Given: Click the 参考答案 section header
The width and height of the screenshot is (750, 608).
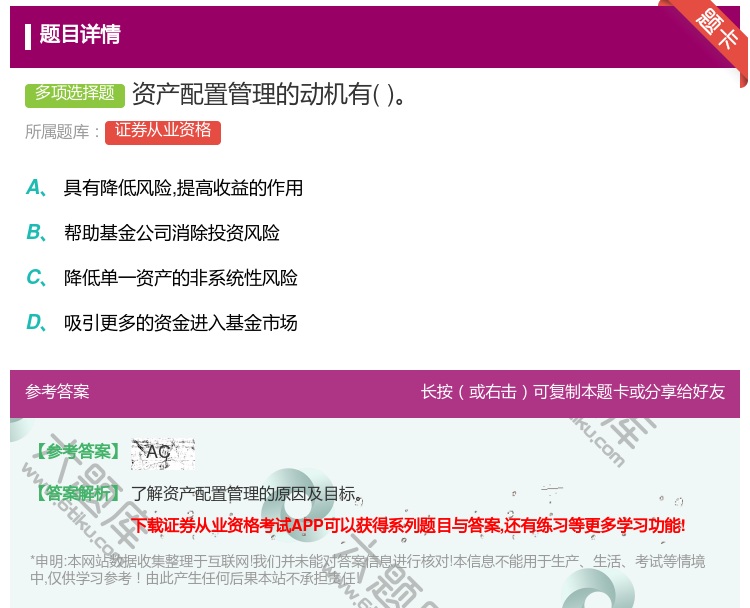Looking at the screenshot, I should pyautogui.click(x=57, y=392).
